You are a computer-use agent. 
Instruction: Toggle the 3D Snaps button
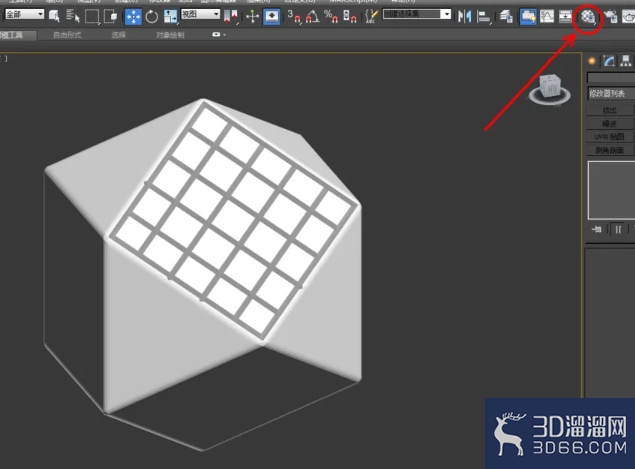(x=294, y=17)
